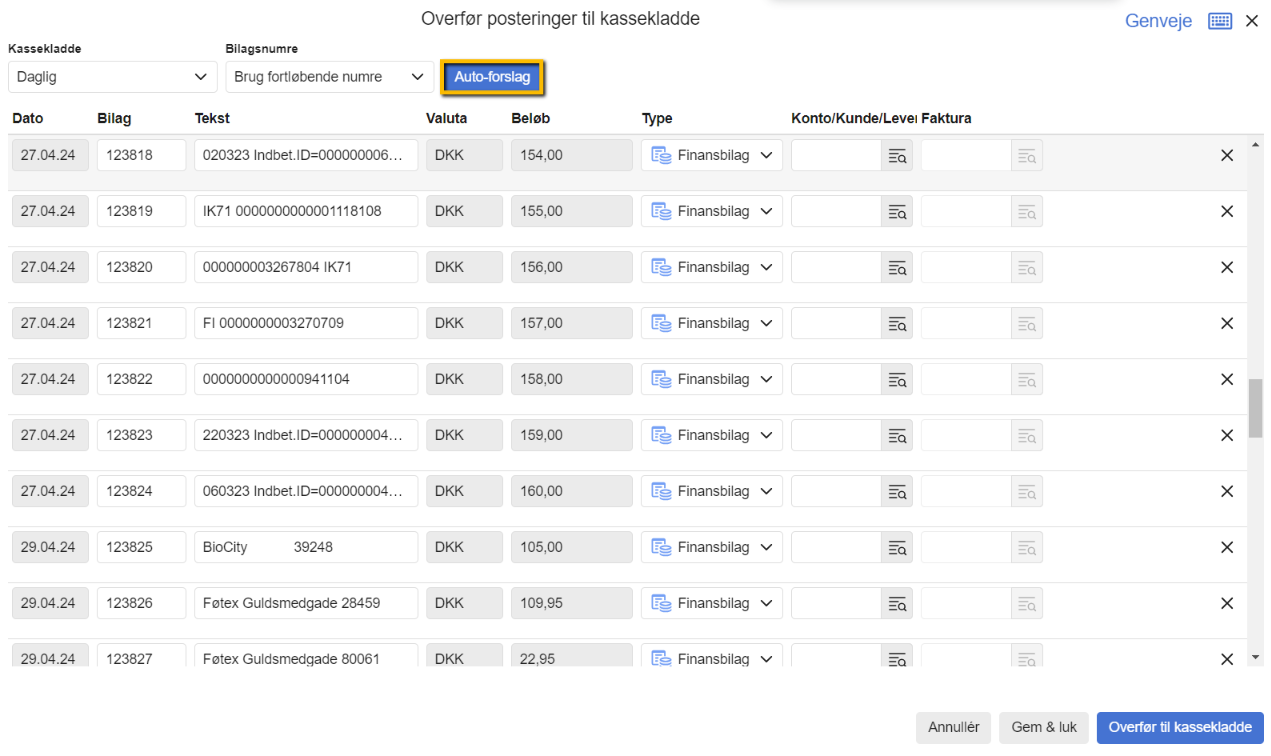Edit the text field for bilag 123822

click(306, 380)
